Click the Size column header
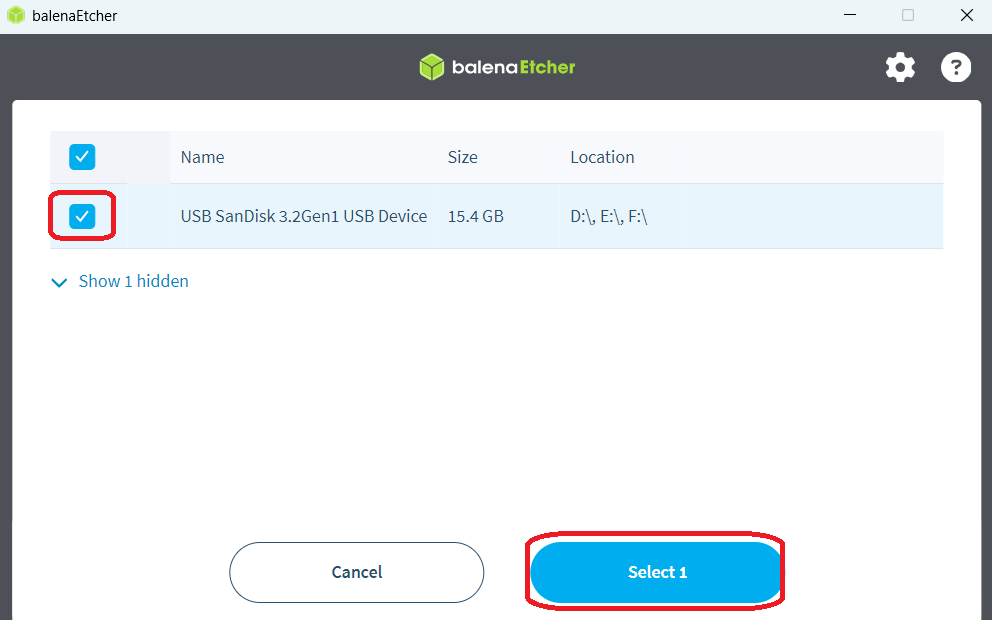The image size is (992, 623). click(462, 157)
